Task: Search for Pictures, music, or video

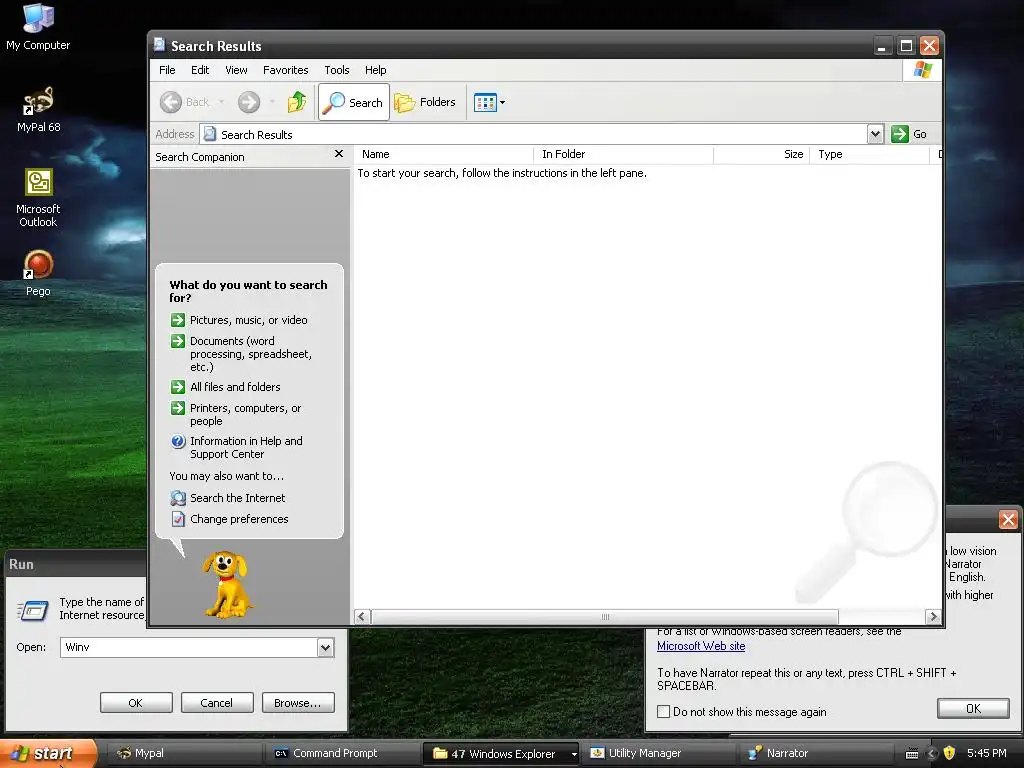Action: click(239, 320)
